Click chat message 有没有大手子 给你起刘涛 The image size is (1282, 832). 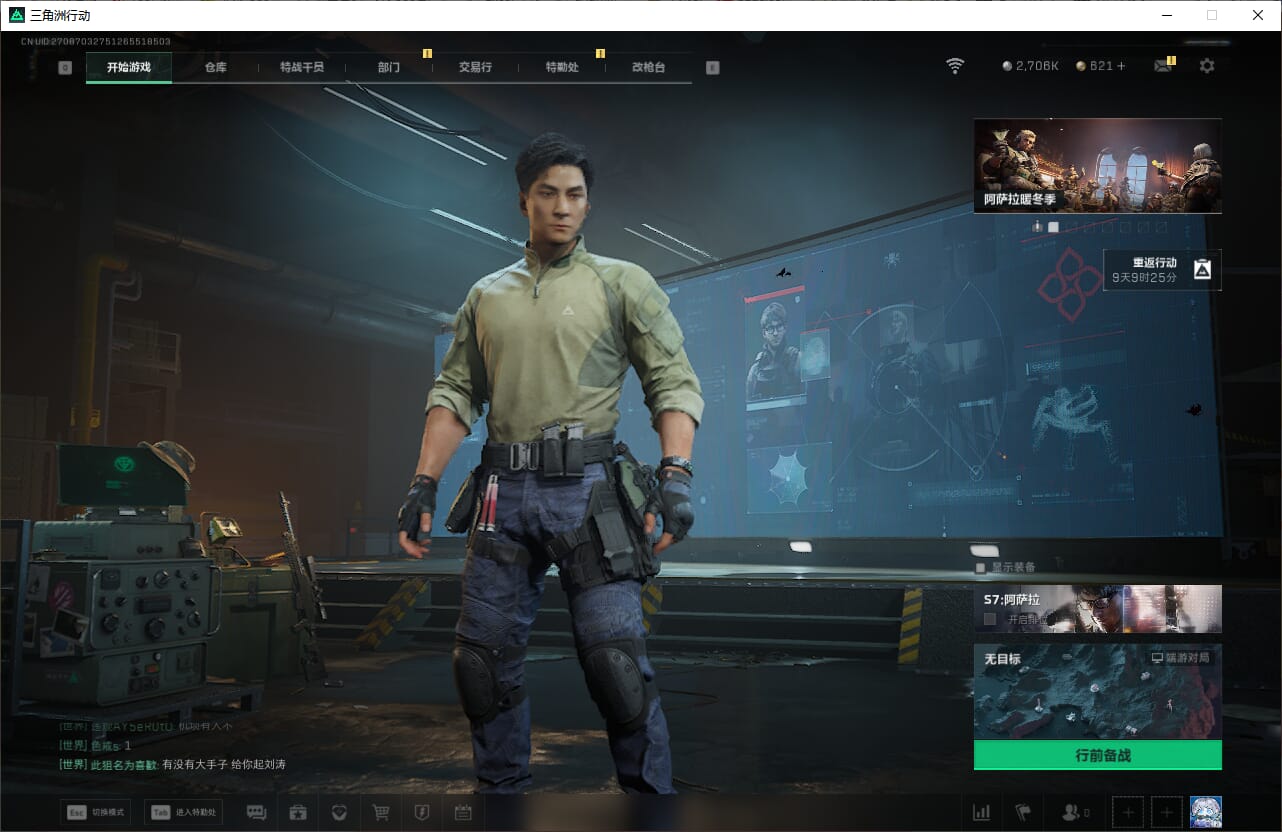223,764
